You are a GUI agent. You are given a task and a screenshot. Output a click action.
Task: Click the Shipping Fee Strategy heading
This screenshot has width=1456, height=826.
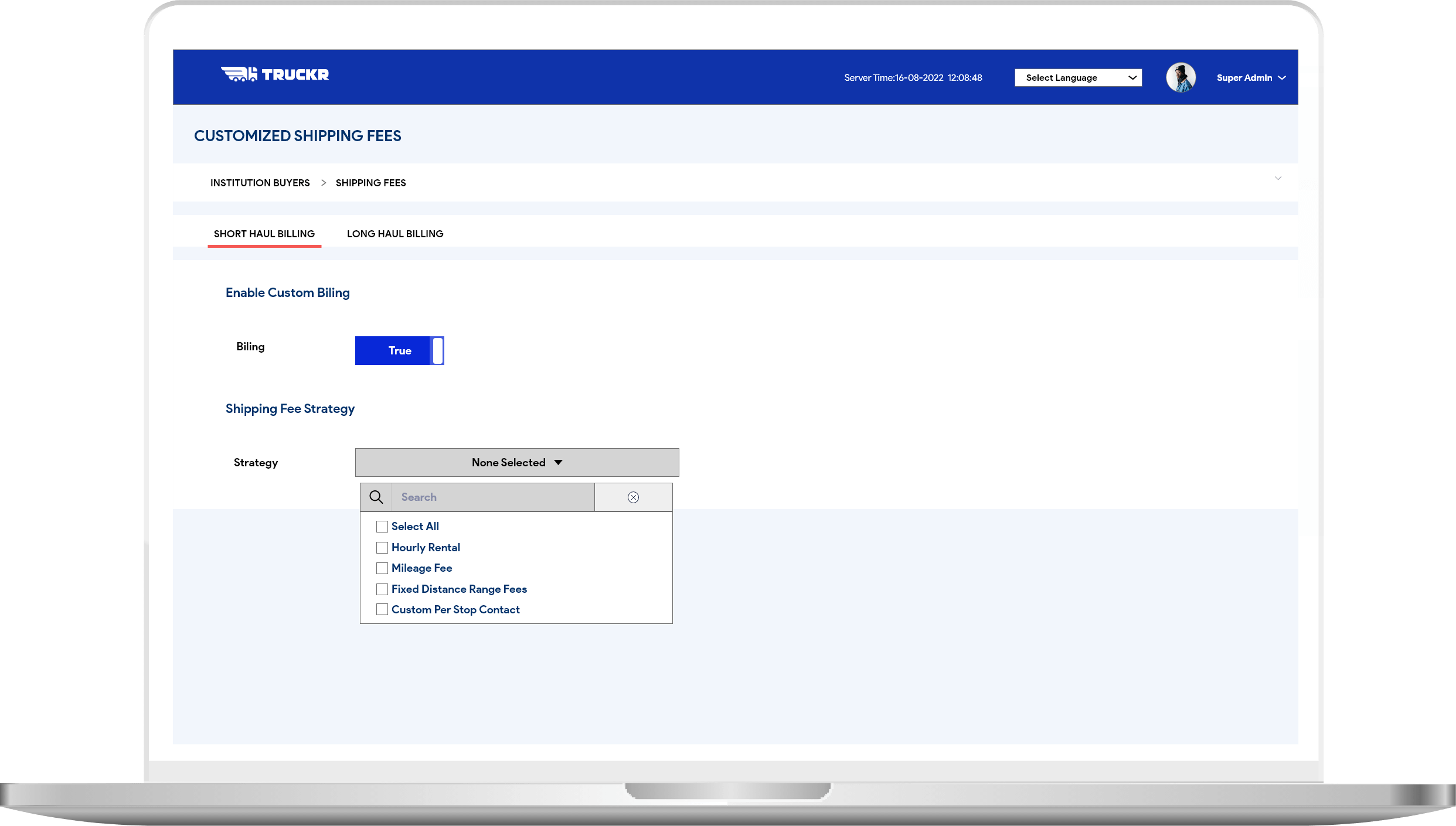point(290,409)
